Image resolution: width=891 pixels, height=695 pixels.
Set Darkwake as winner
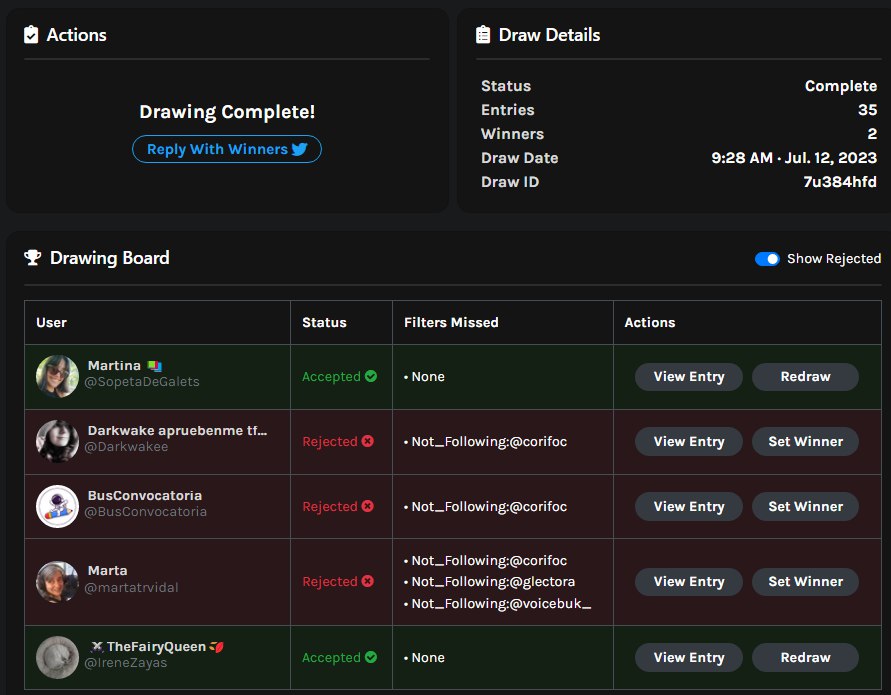point(805,442)
